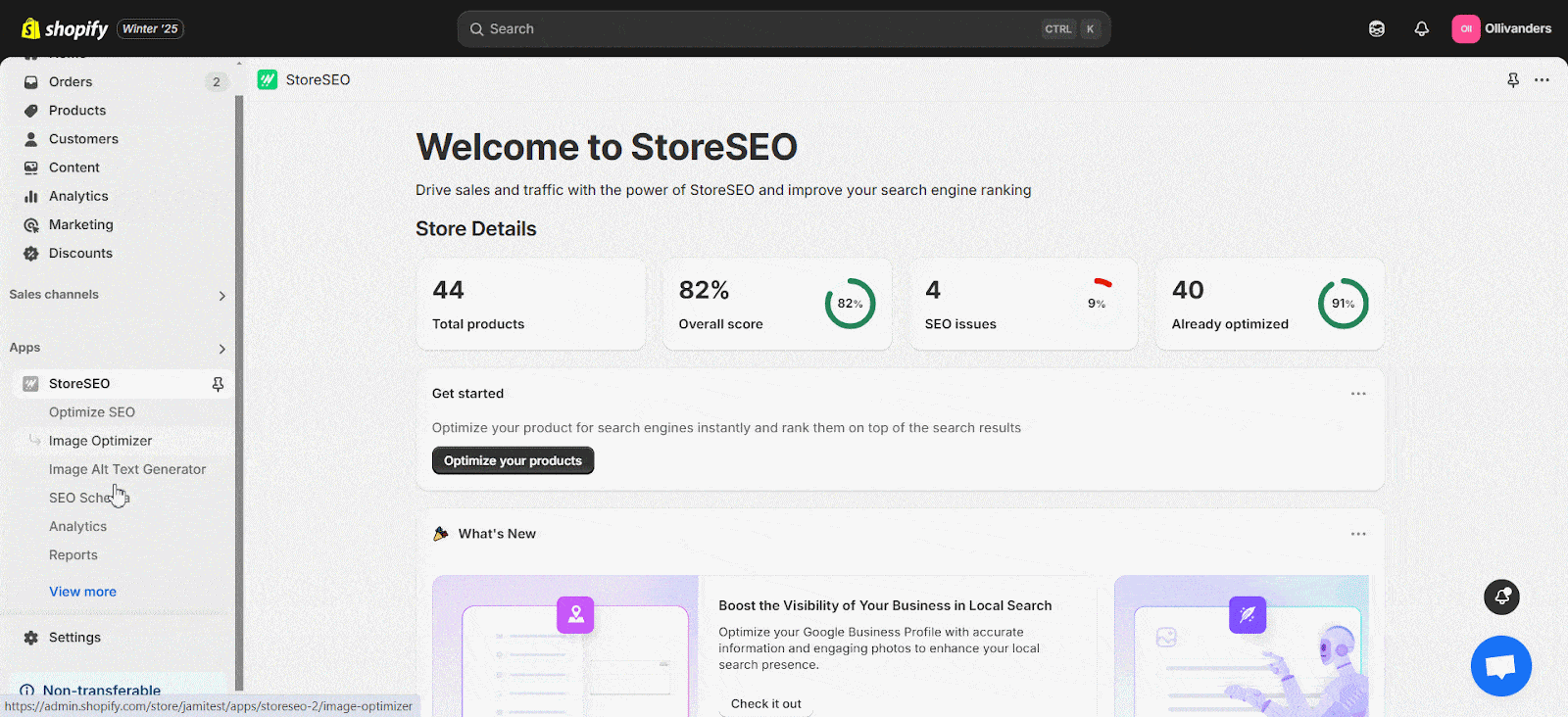Click the Analytics bar chart icon
The height and width of the screenshot is (717, 1568).
click(31, 196)
